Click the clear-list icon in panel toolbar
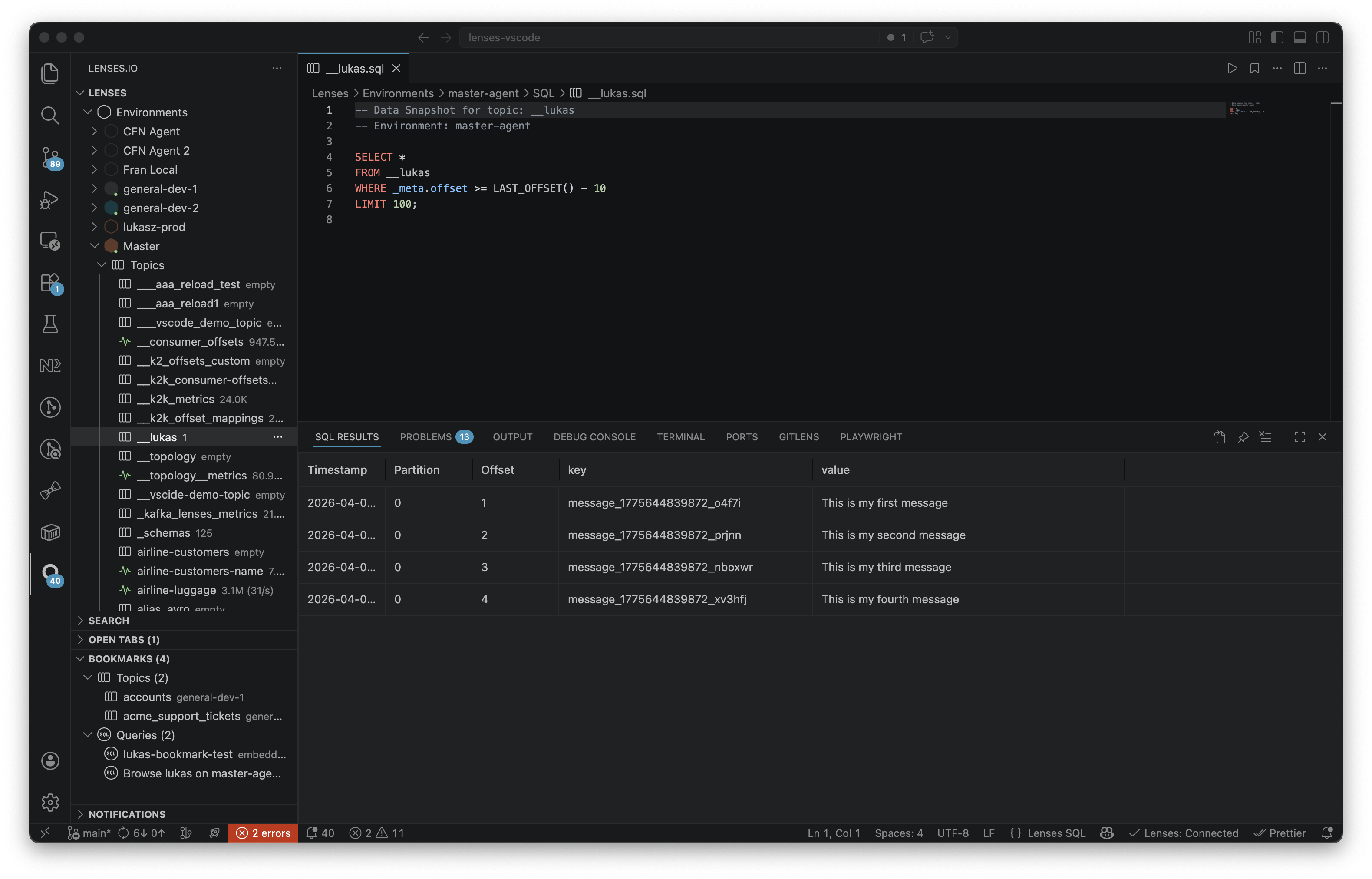 [1265, 436]
